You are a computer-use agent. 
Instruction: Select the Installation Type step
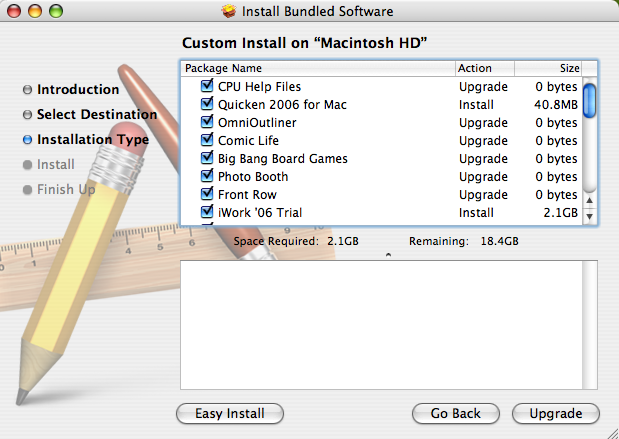[x=93, y=140]
